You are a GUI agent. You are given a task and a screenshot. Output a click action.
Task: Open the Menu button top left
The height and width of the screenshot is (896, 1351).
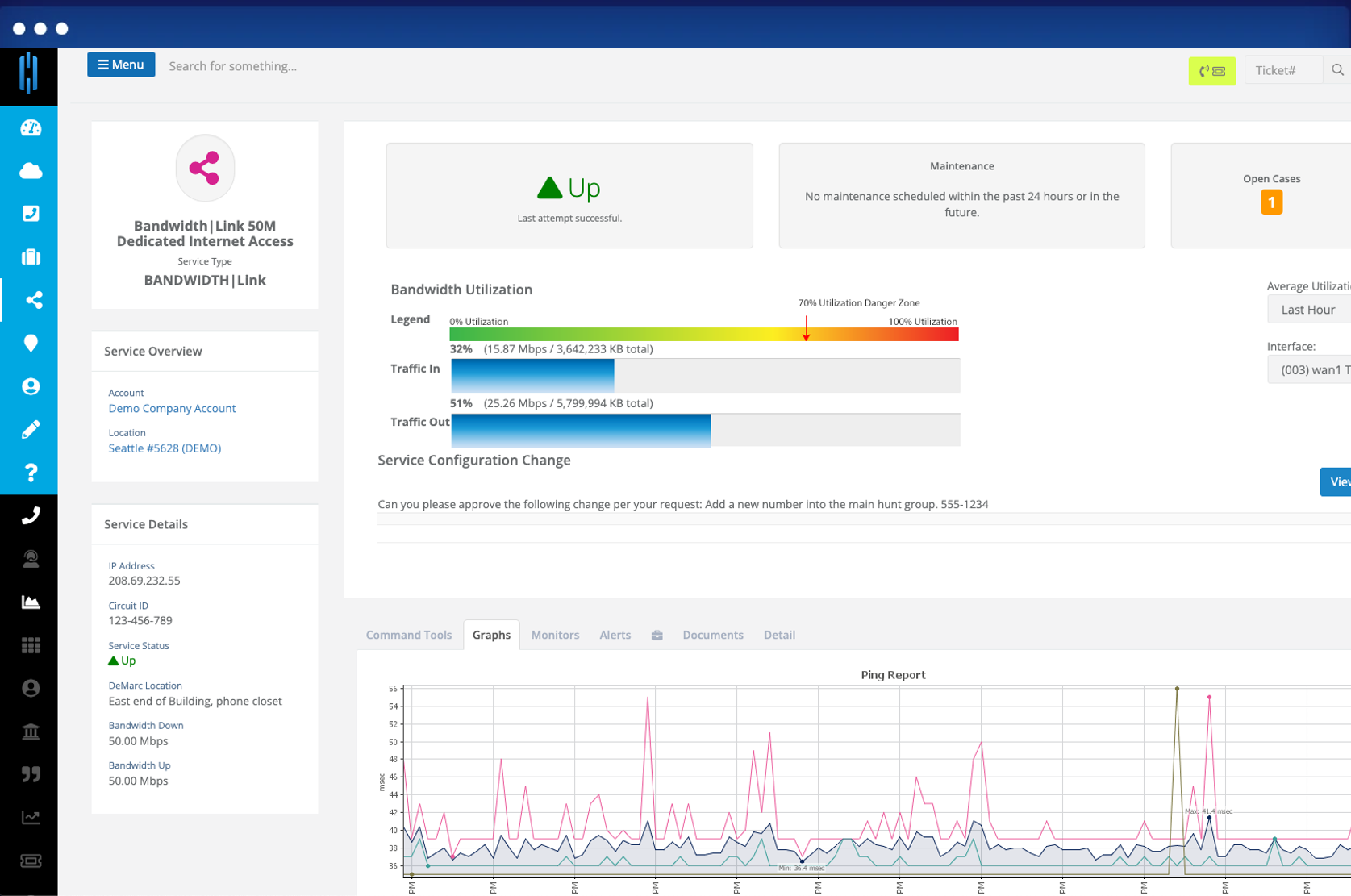pos(121,65)
